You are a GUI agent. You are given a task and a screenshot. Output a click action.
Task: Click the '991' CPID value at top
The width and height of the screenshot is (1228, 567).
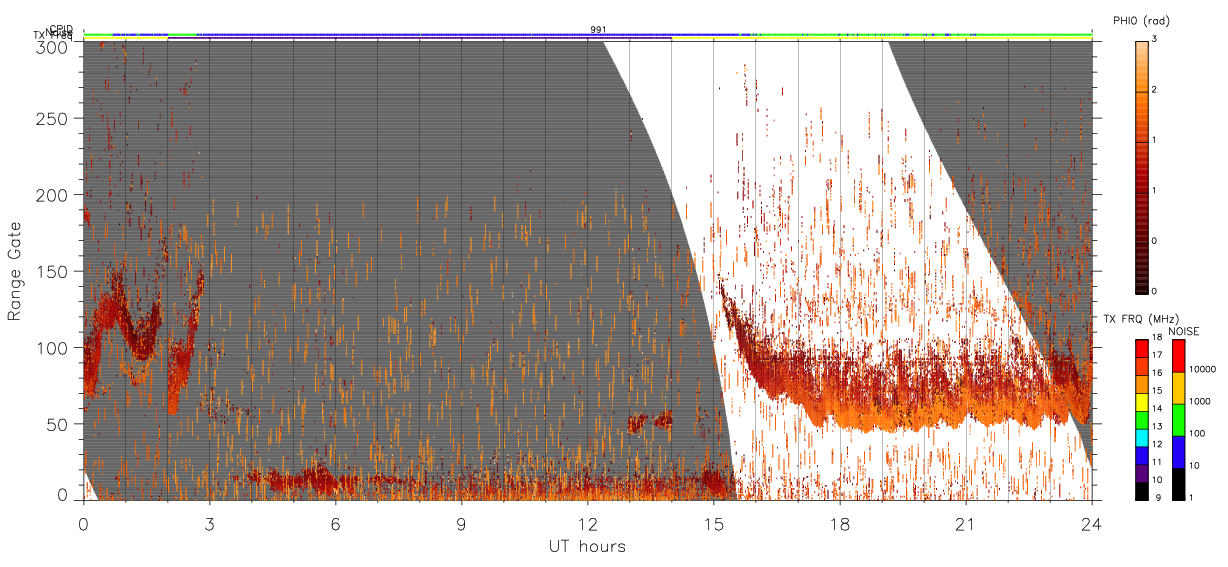click(x=598, y=30)
